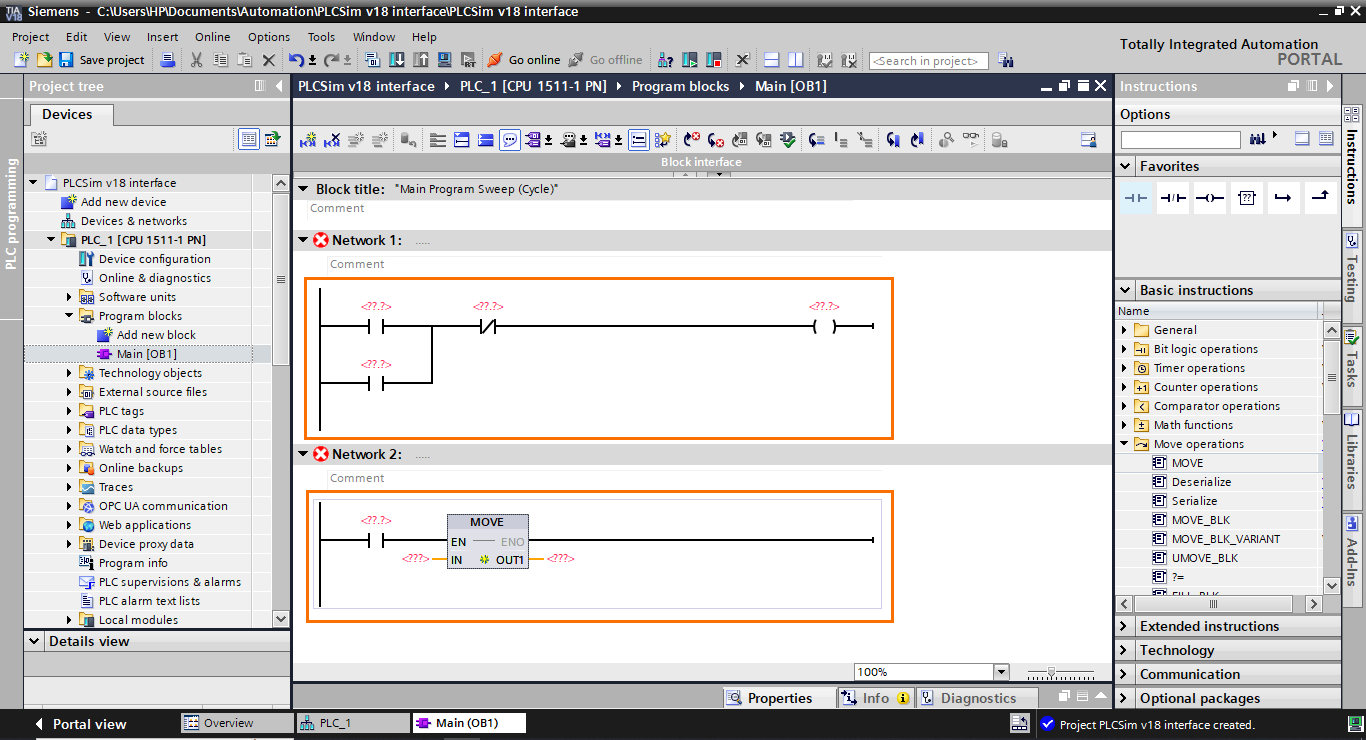The width and height of the screenshot is (1366, 740).
Task: Collapse Block title section
Action: click(304, 188)
